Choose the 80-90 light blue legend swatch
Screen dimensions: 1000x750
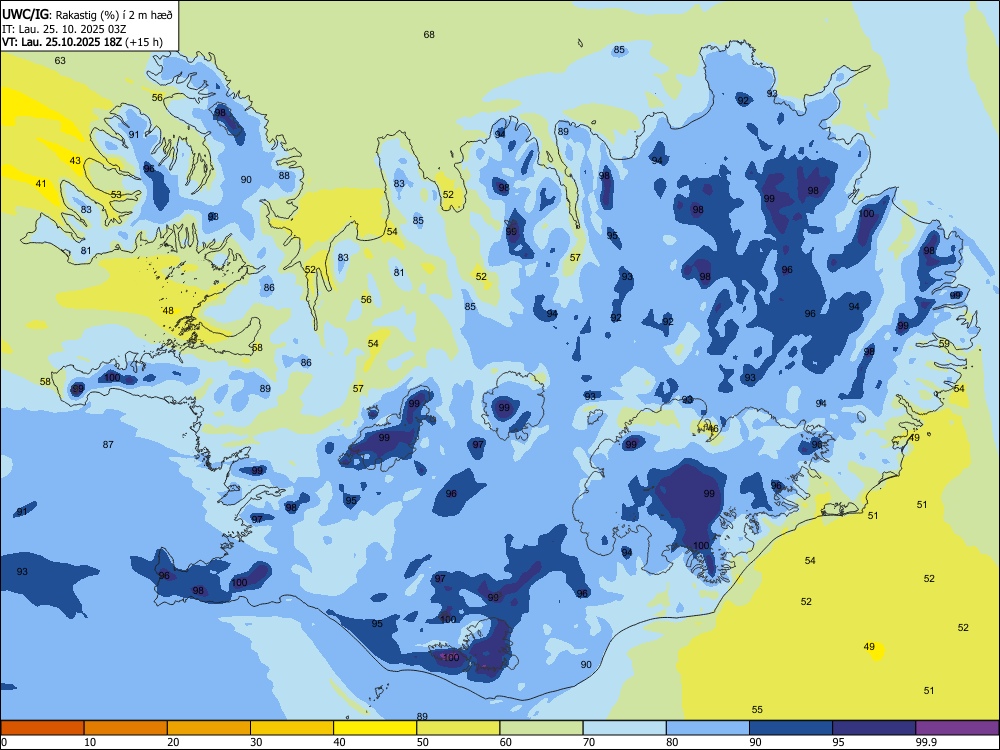(708, 728)
